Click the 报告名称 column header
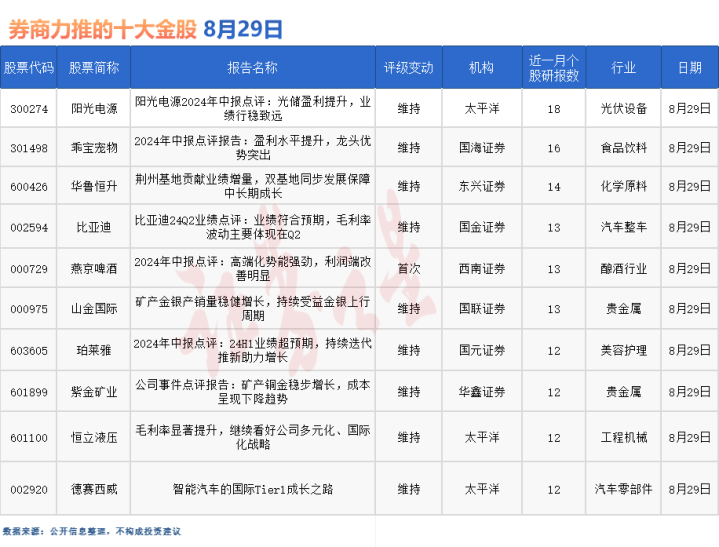The width and height of the screenshot is (719, 547). pos(253,68)
